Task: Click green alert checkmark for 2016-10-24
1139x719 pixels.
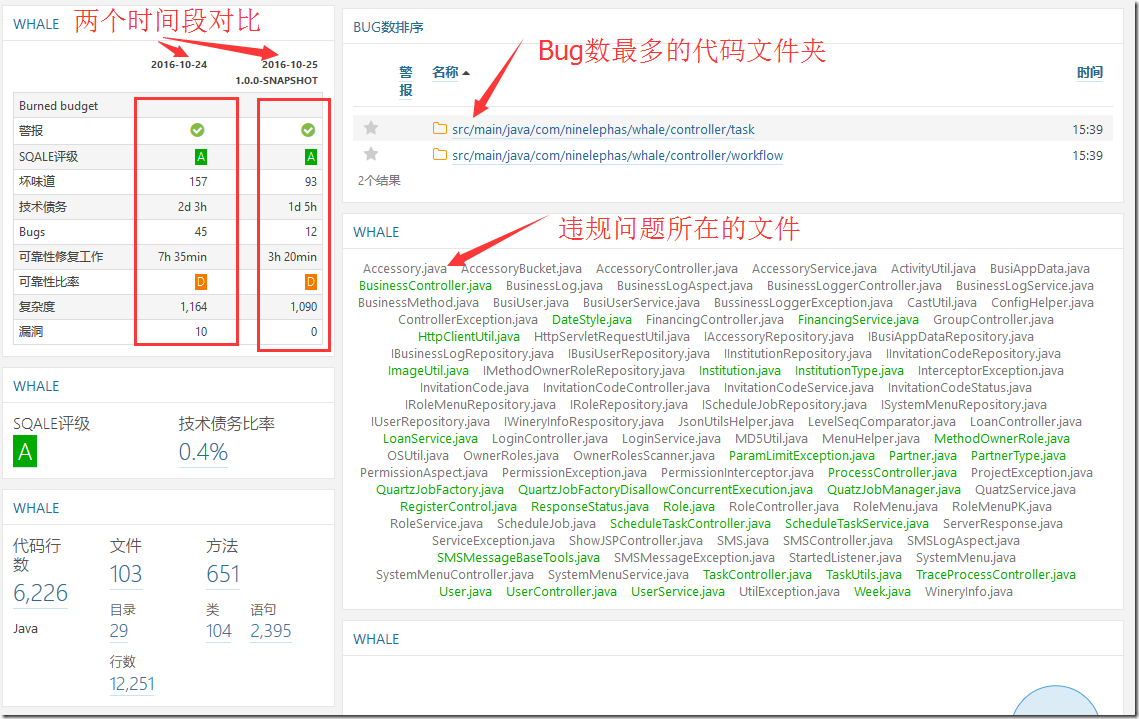Action: pos(197,130)
